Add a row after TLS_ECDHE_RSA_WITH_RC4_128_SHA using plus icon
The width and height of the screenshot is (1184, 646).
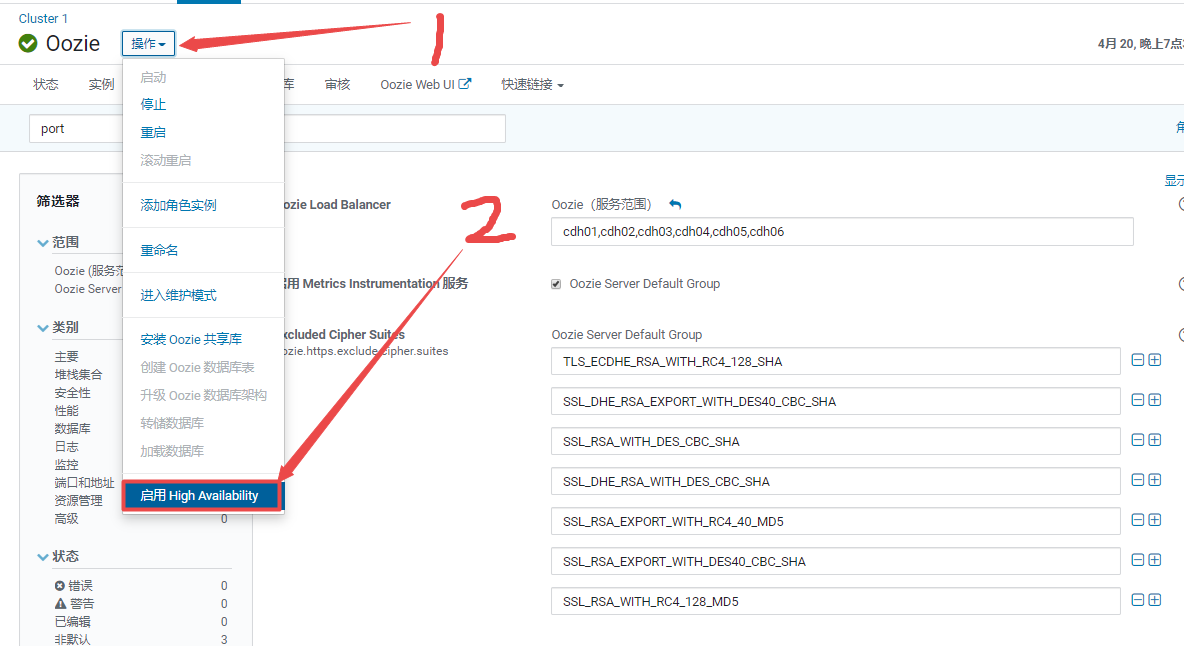click(x=1155, y=360)
